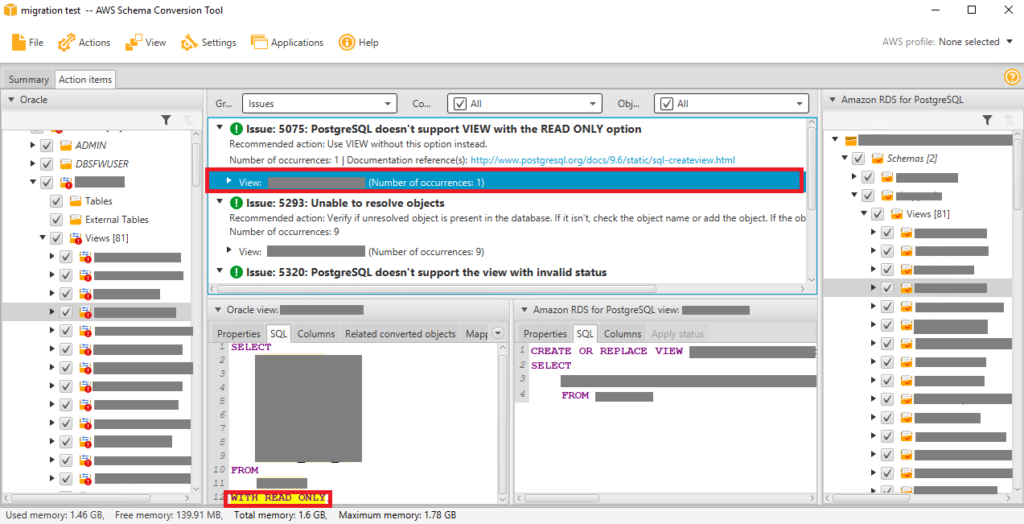
Task: Toggle the PostgreSQL Views [81] checkbox
Action: click(878, 214)
